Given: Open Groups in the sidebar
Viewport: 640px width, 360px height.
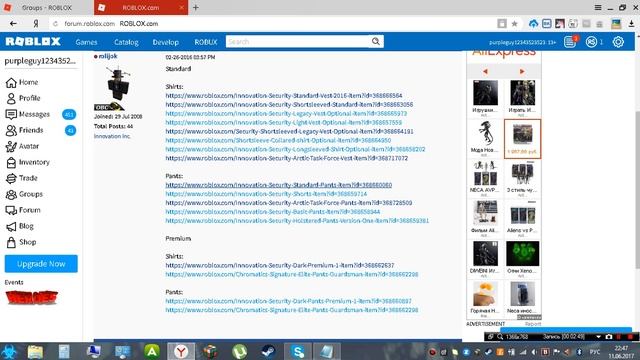Looking at the screenshot, I should 24,194.
